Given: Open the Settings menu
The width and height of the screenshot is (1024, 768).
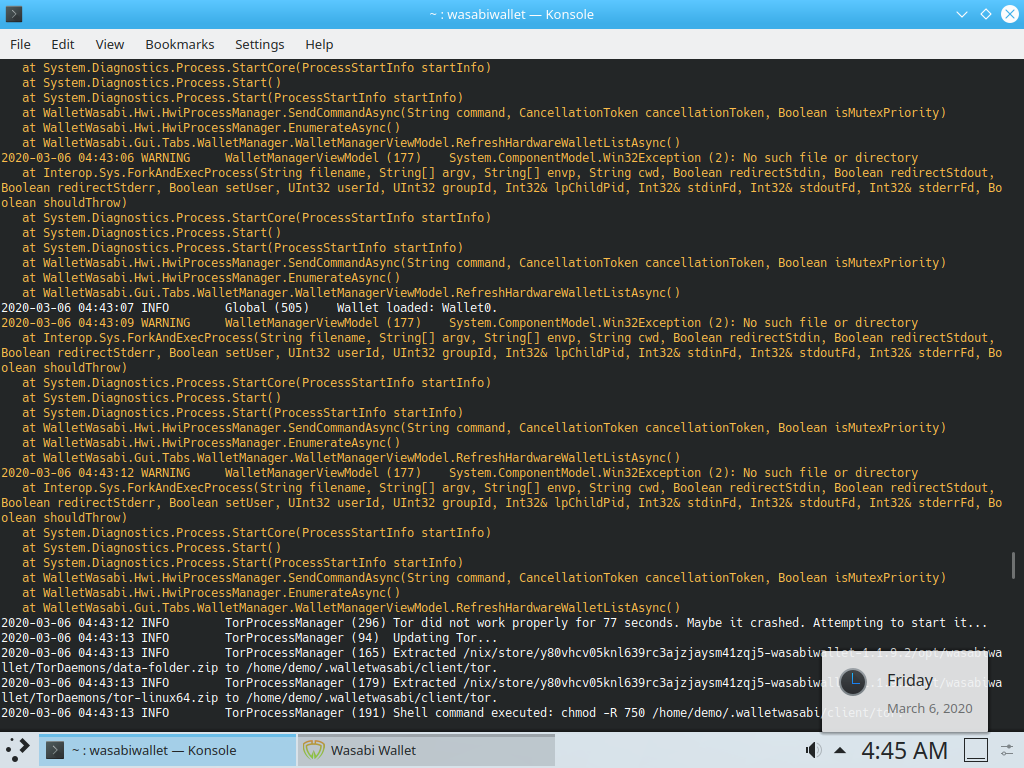Looking at the screenshot, I should coord(259,44).
